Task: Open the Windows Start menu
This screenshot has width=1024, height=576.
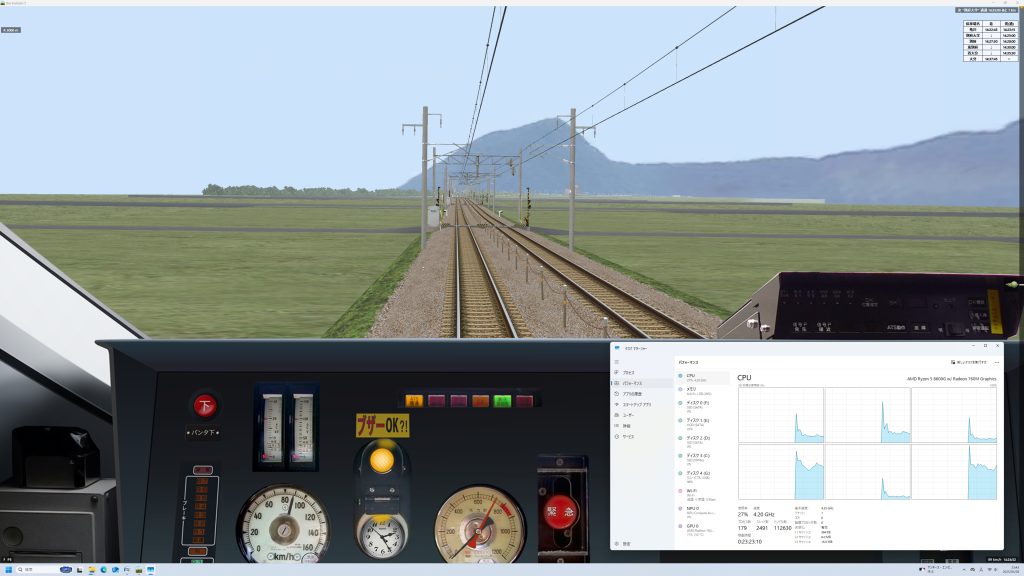Action: pyautogui.click(x=8, y=569)
